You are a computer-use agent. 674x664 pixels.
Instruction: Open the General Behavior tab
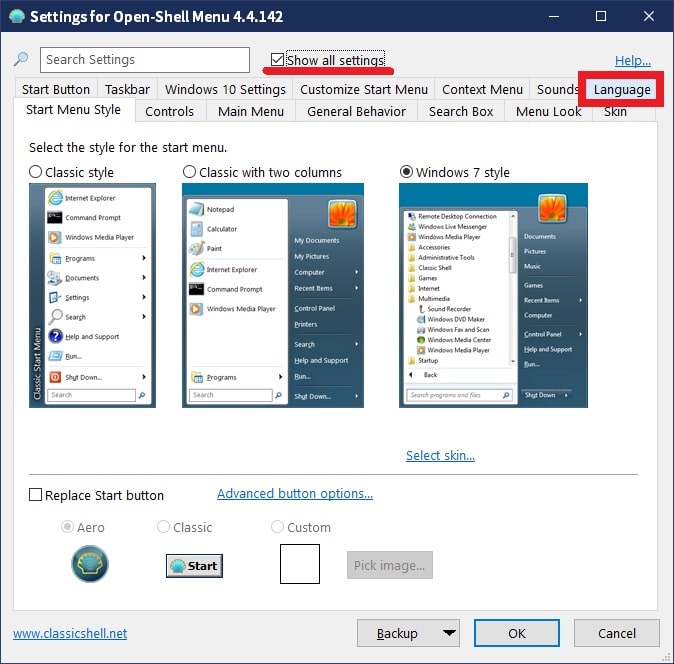point(356,111)
